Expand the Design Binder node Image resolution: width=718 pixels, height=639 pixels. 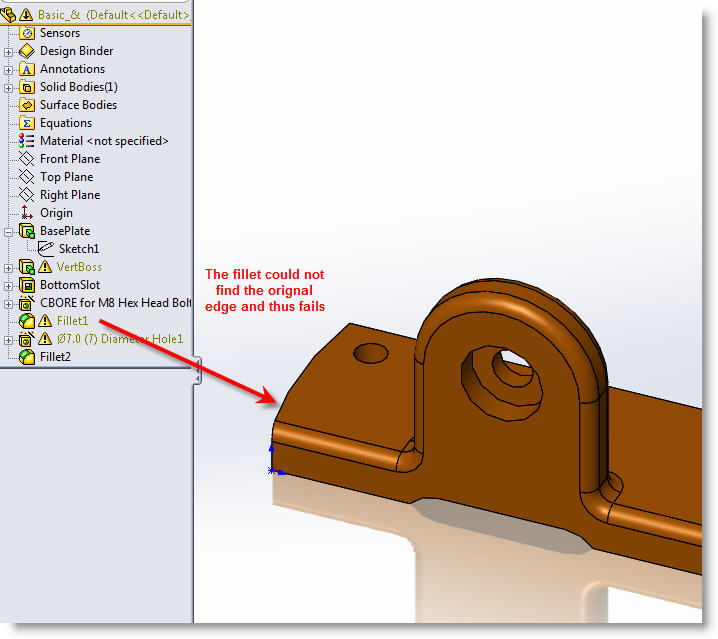tap(9, 51)
